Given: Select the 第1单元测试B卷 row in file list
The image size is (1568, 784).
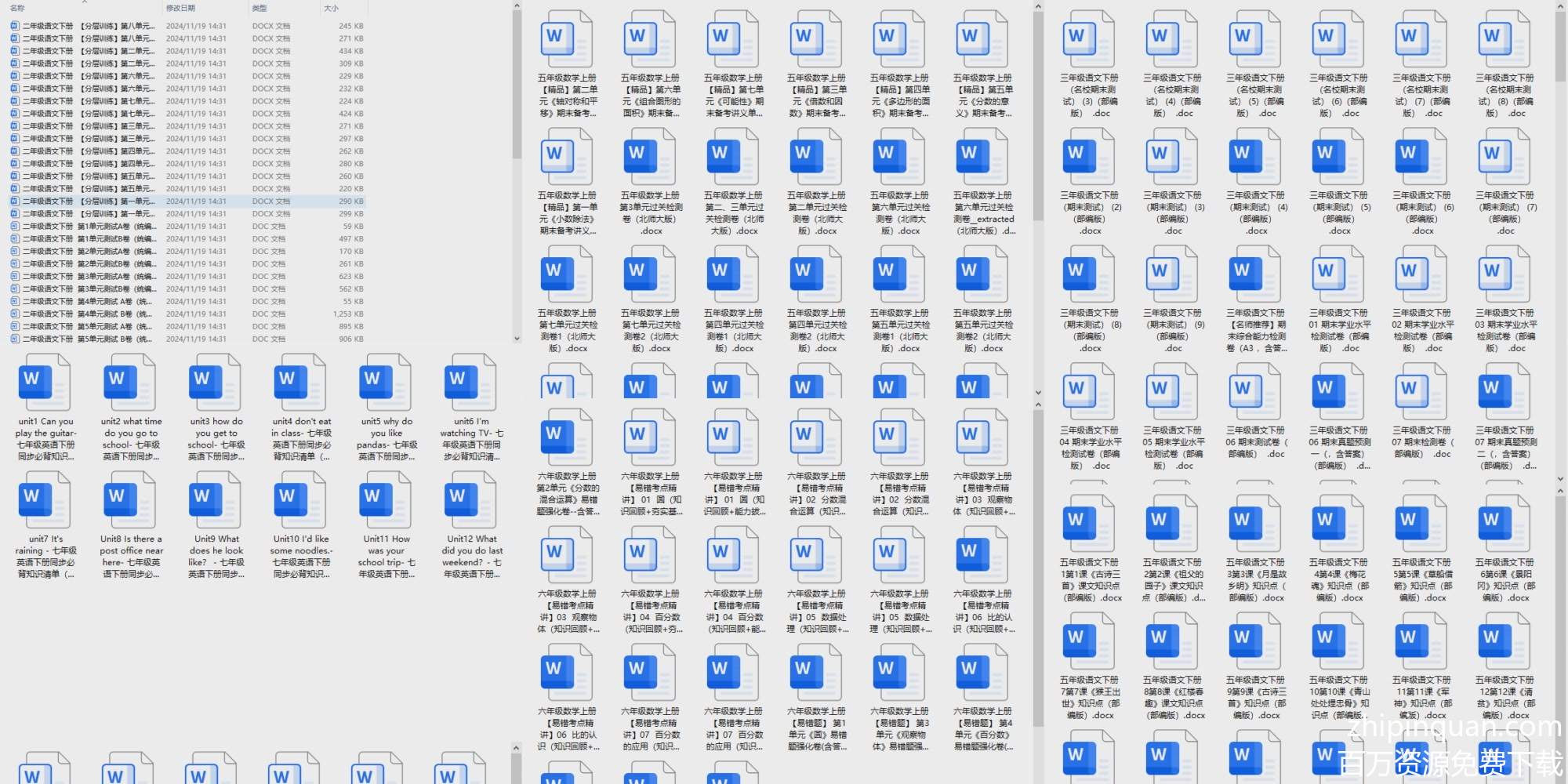Looking at the screenshot, I should click(x=187, y=239).
